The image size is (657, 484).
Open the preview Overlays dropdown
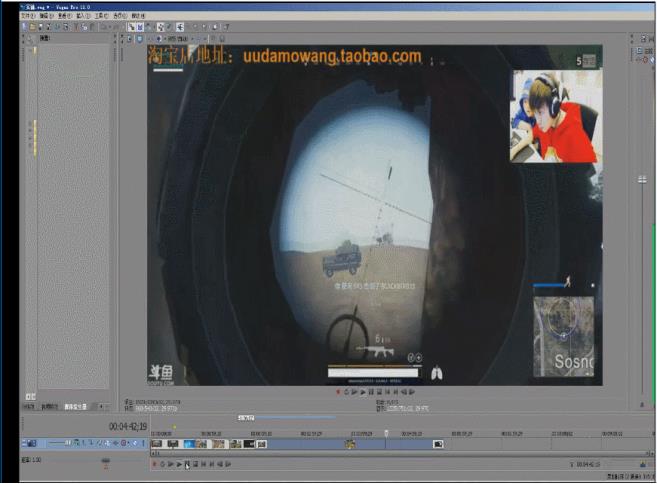point(198,39)
